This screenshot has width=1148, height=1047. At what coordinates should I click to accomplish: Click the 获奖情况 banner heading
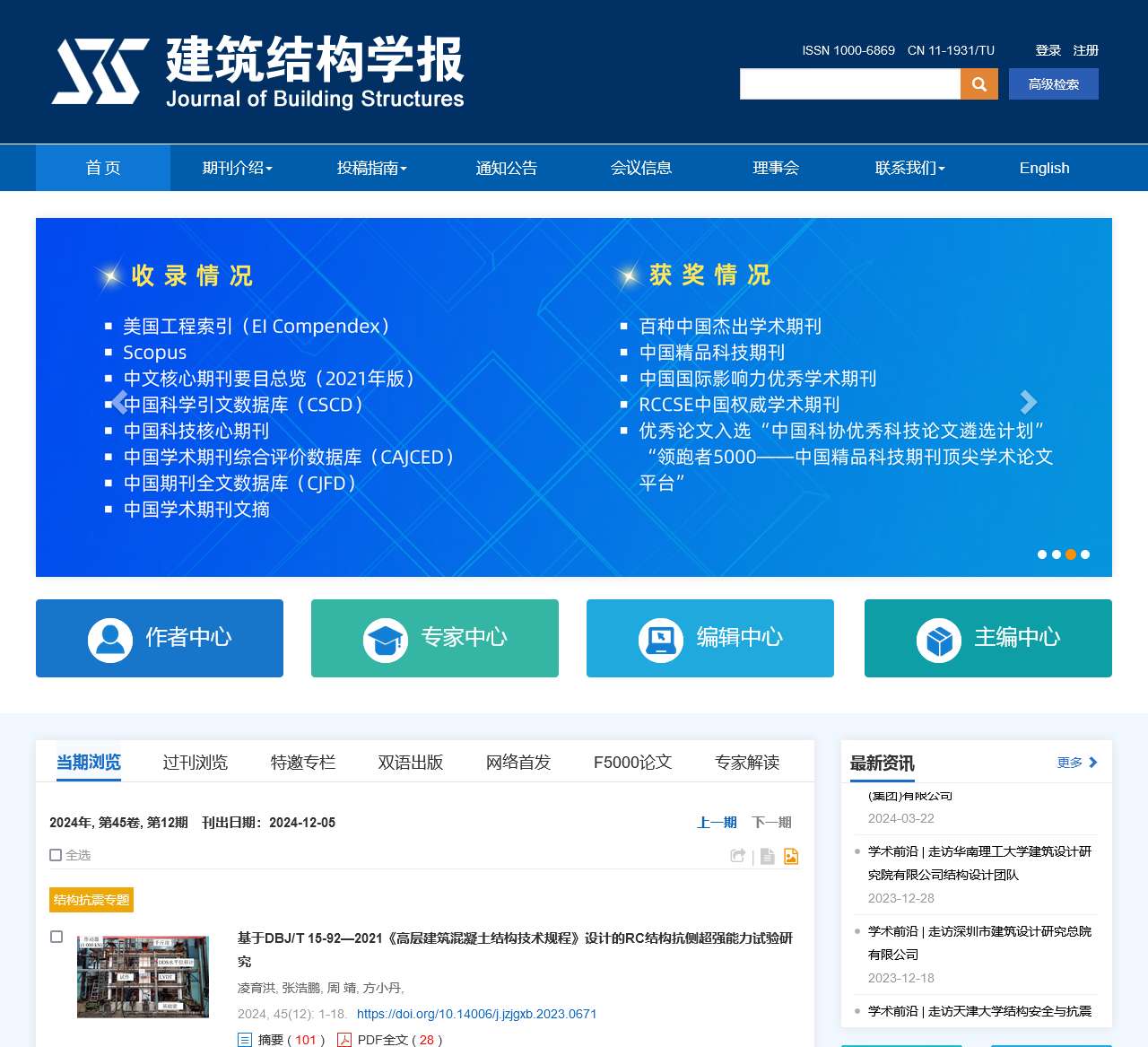tap(709, 275)
